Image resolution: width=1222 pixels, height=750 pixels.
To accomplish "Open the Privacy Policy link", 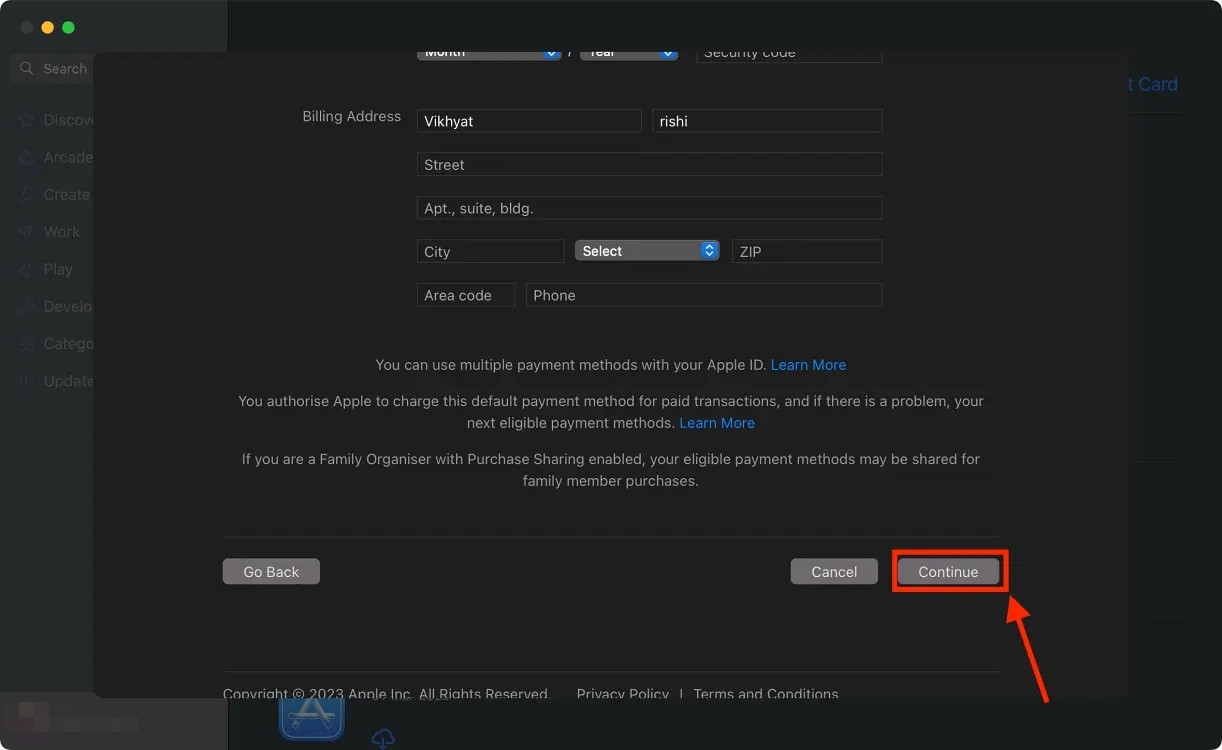I will [622, 694].
